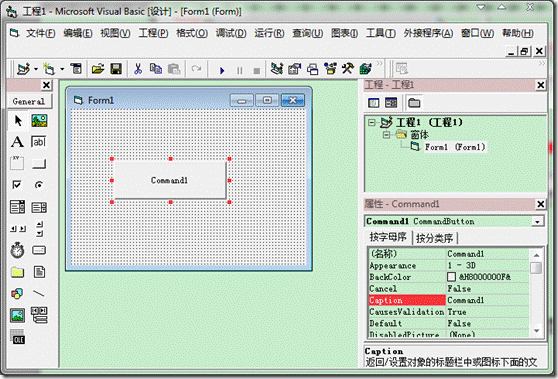Viewport: 558px width, 379px height.
Task: Open the Menu Editor toolbar icon
Action: pos(76,69)
